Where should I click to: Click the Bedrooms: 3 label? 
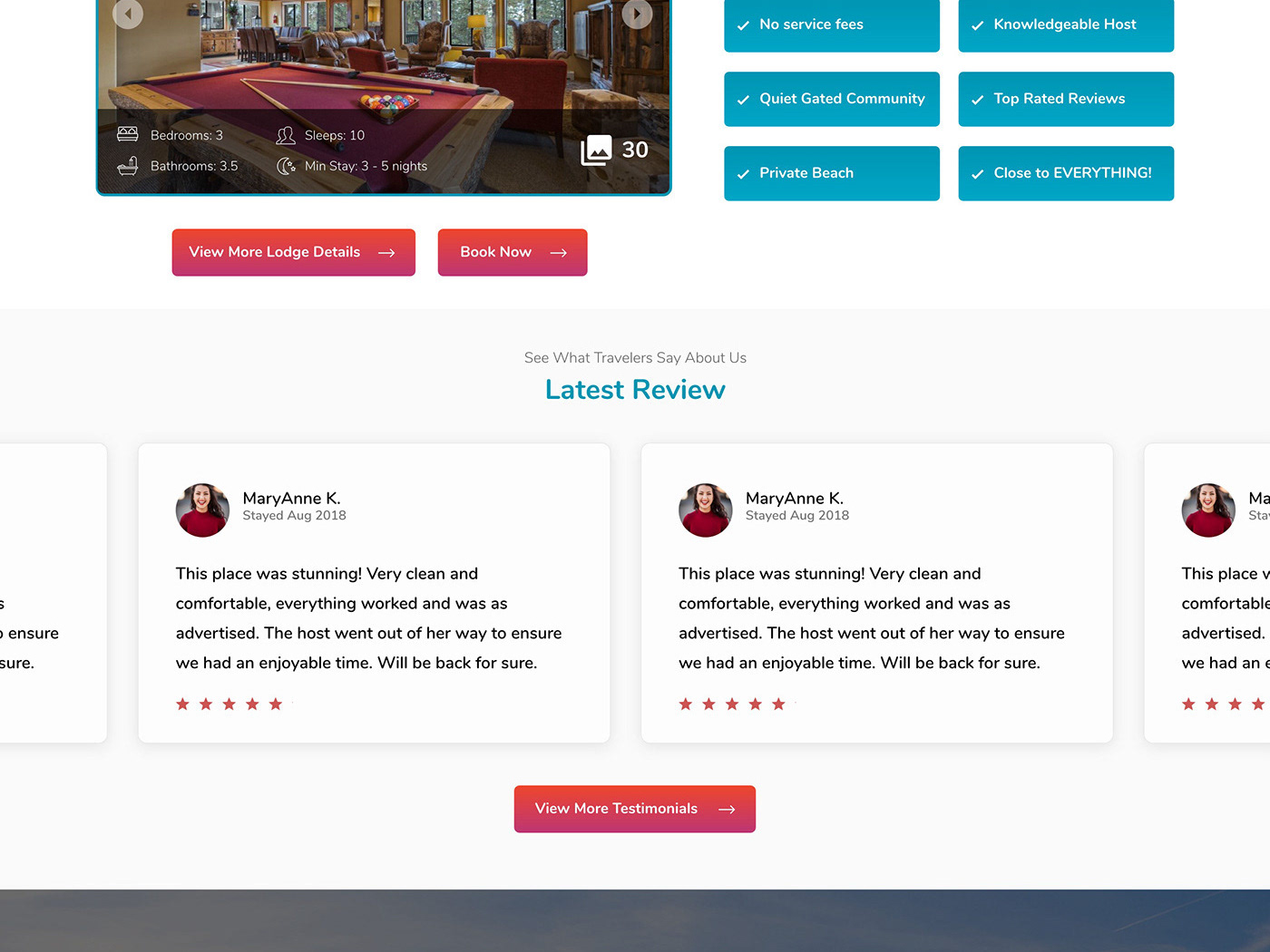coord(187,135)
